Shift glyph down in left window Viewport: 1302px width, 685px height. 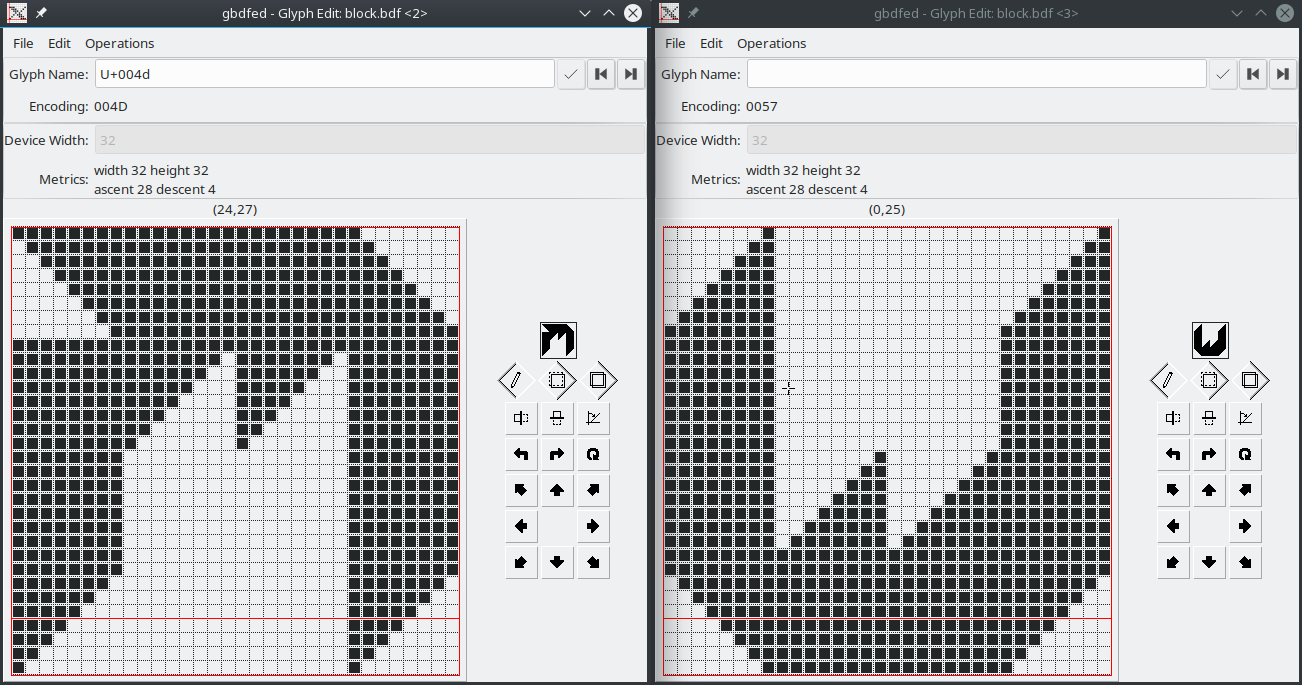(557, 562)
